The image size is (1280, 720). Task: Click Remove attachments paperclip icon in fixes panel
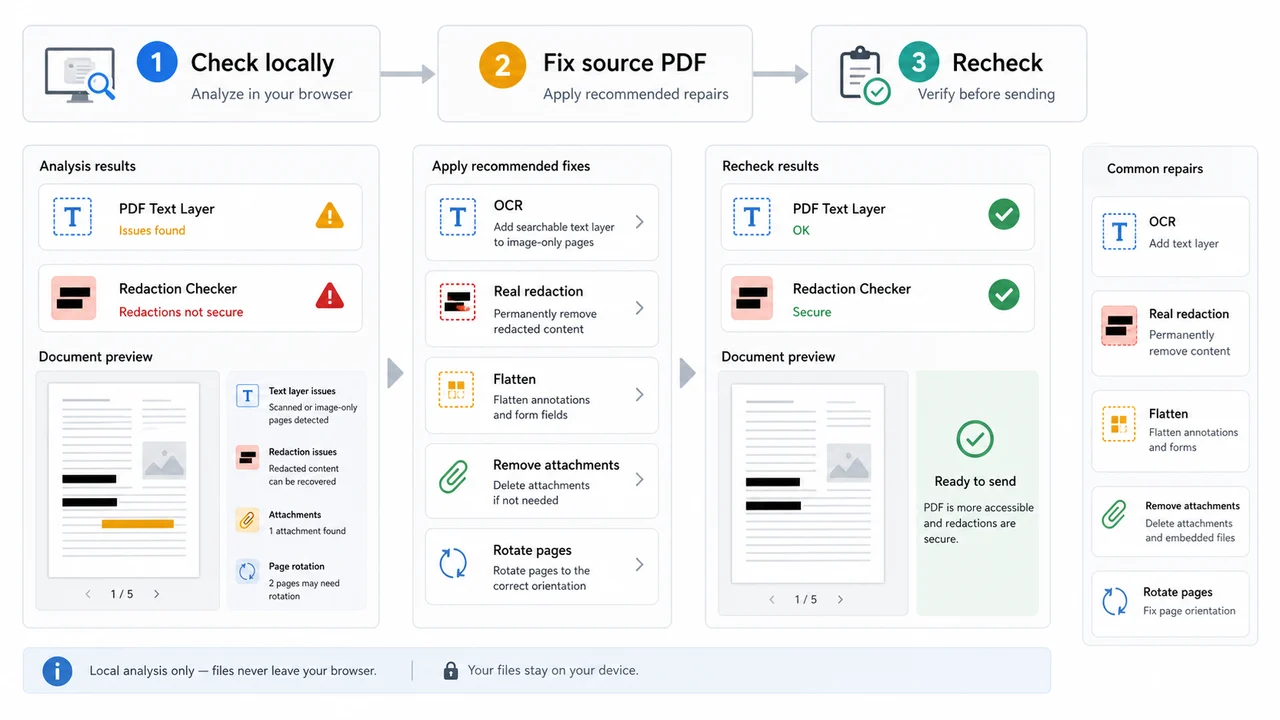(x=455, y=477)
